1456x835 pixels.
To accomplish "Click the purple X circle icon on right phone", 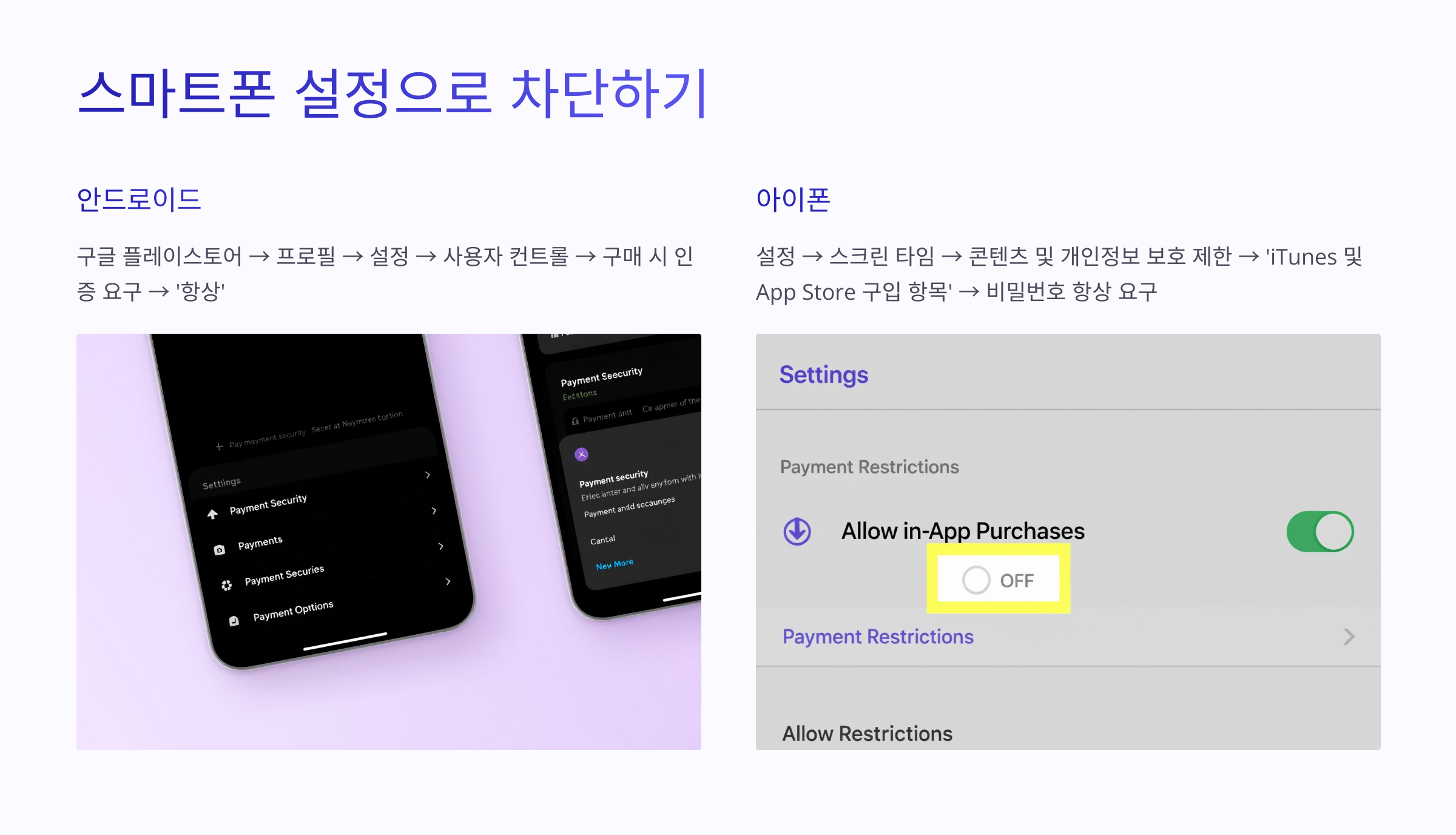I will [x=581, y=455].
